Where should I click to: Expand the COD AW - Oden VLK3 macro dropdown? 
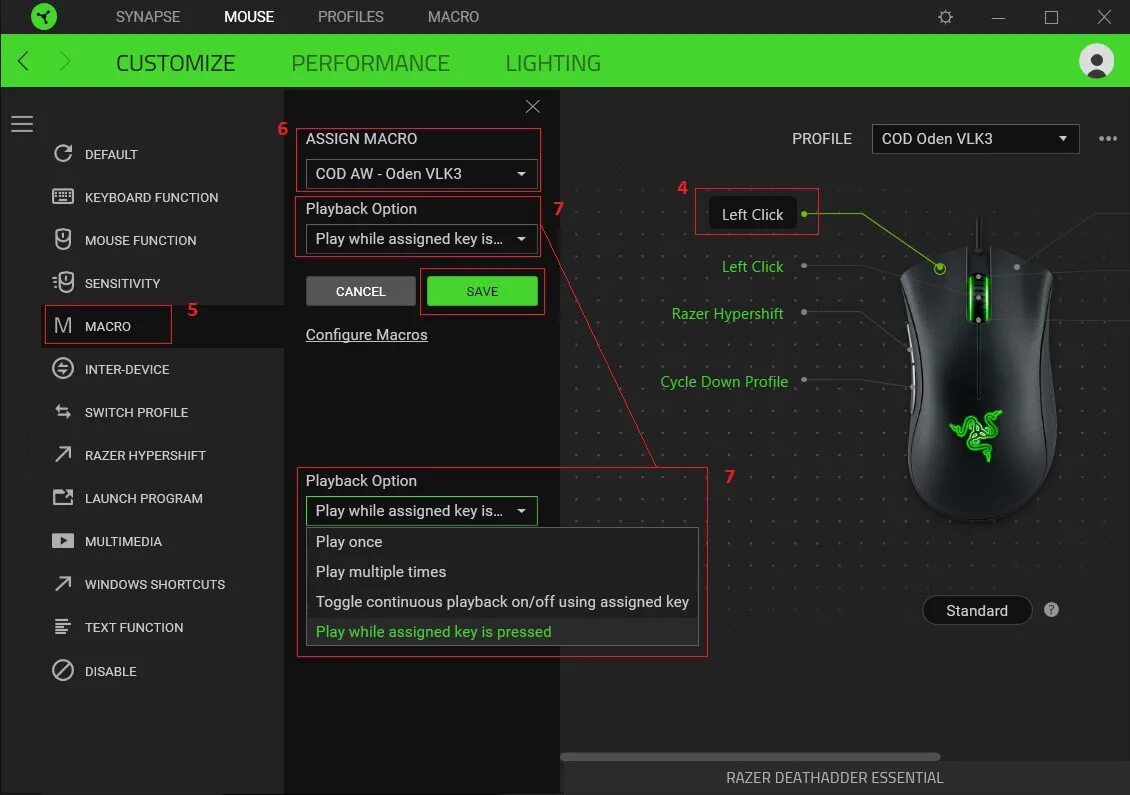[422, 174]
